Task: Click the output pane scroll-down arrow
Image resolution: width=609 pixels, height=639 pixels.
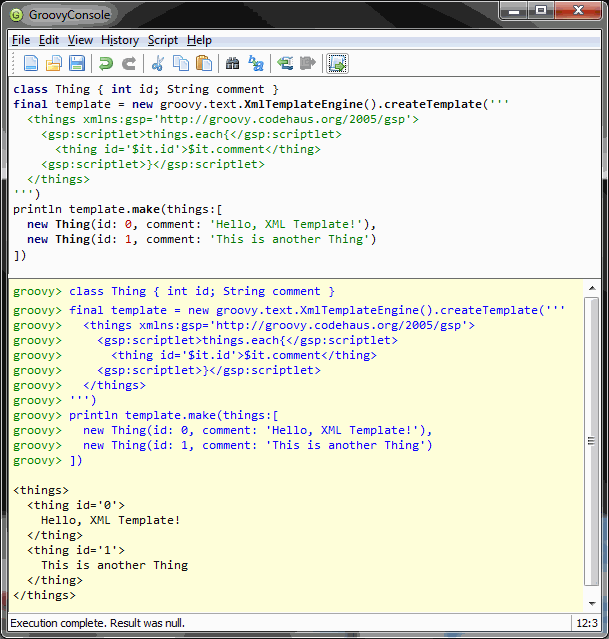Action: [x=592, y=604]
